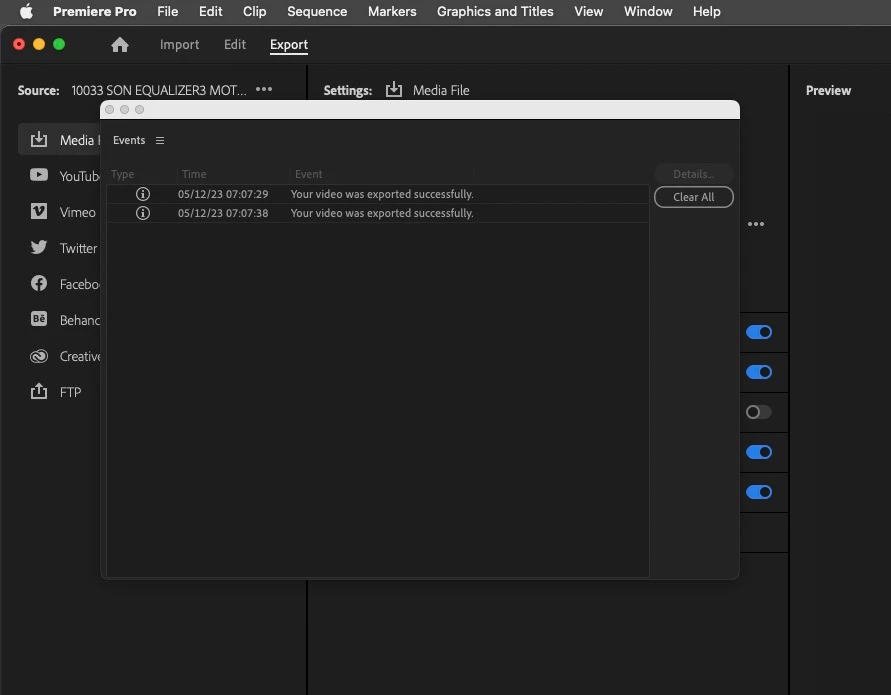Click the Media File icon beside Settings
The width and height of the screenshot is (891, 695).
(394, 90)
